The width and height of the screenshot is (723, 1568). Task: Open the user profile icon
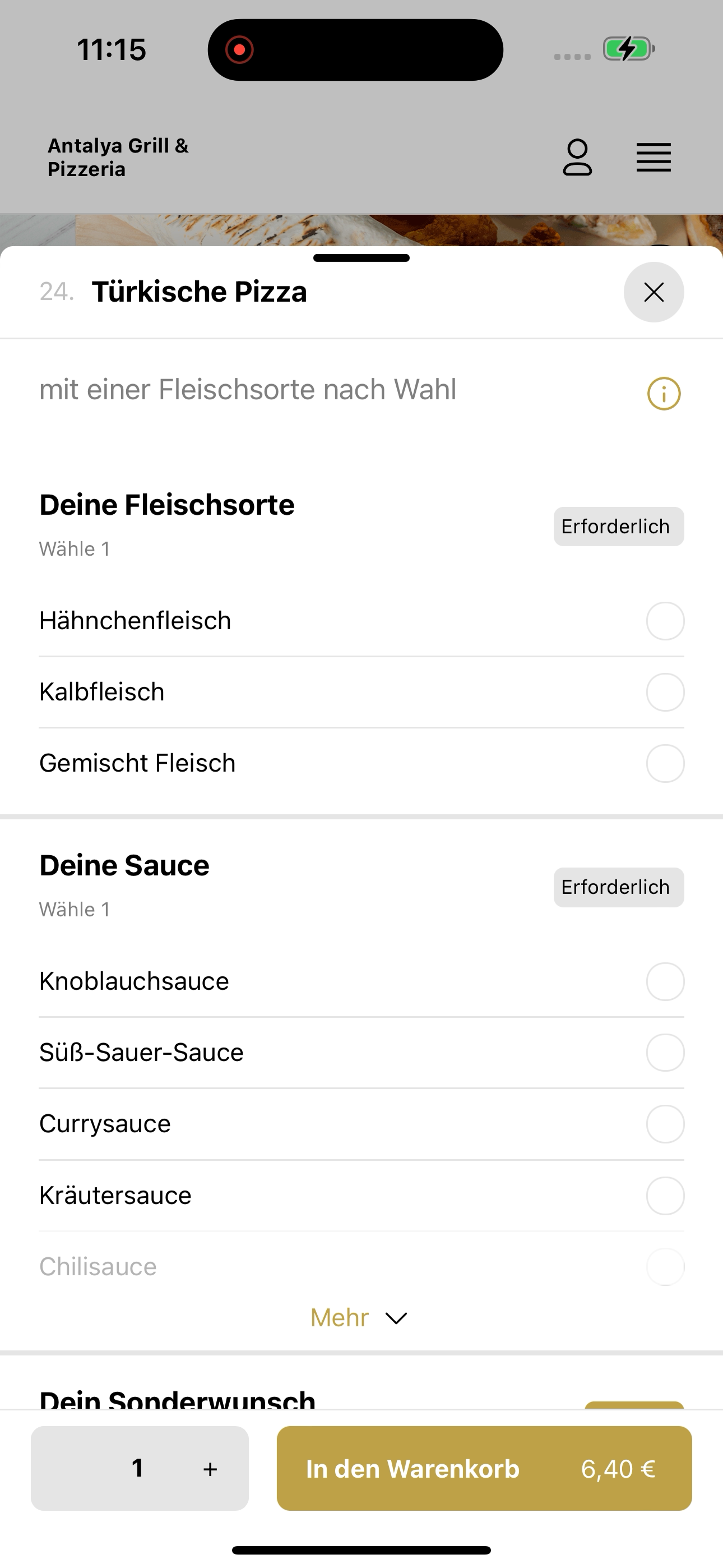[x=577, y=158]
